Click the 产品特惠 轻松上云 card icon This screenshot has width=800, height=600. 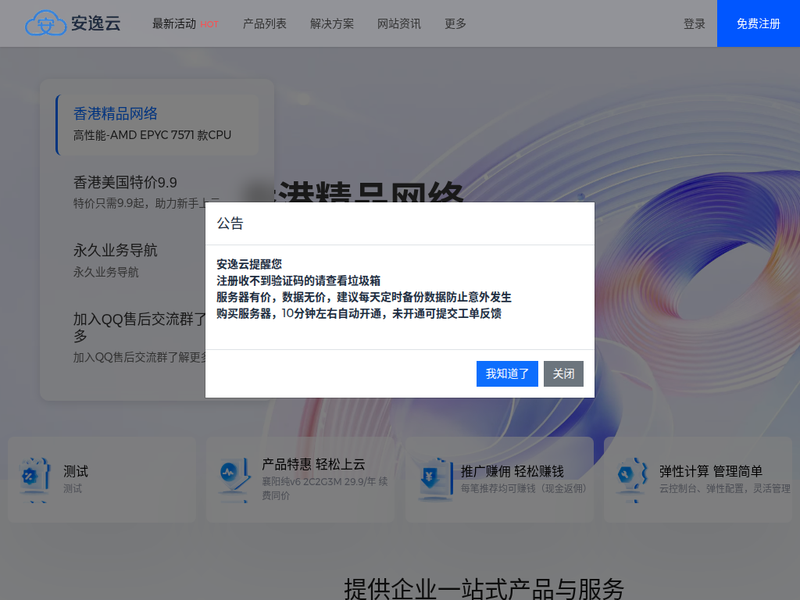[234, 478]
